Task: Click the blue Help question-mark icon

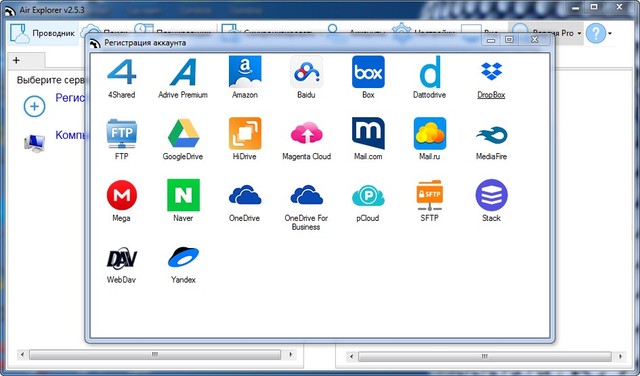Action: (x=596, y=33)
